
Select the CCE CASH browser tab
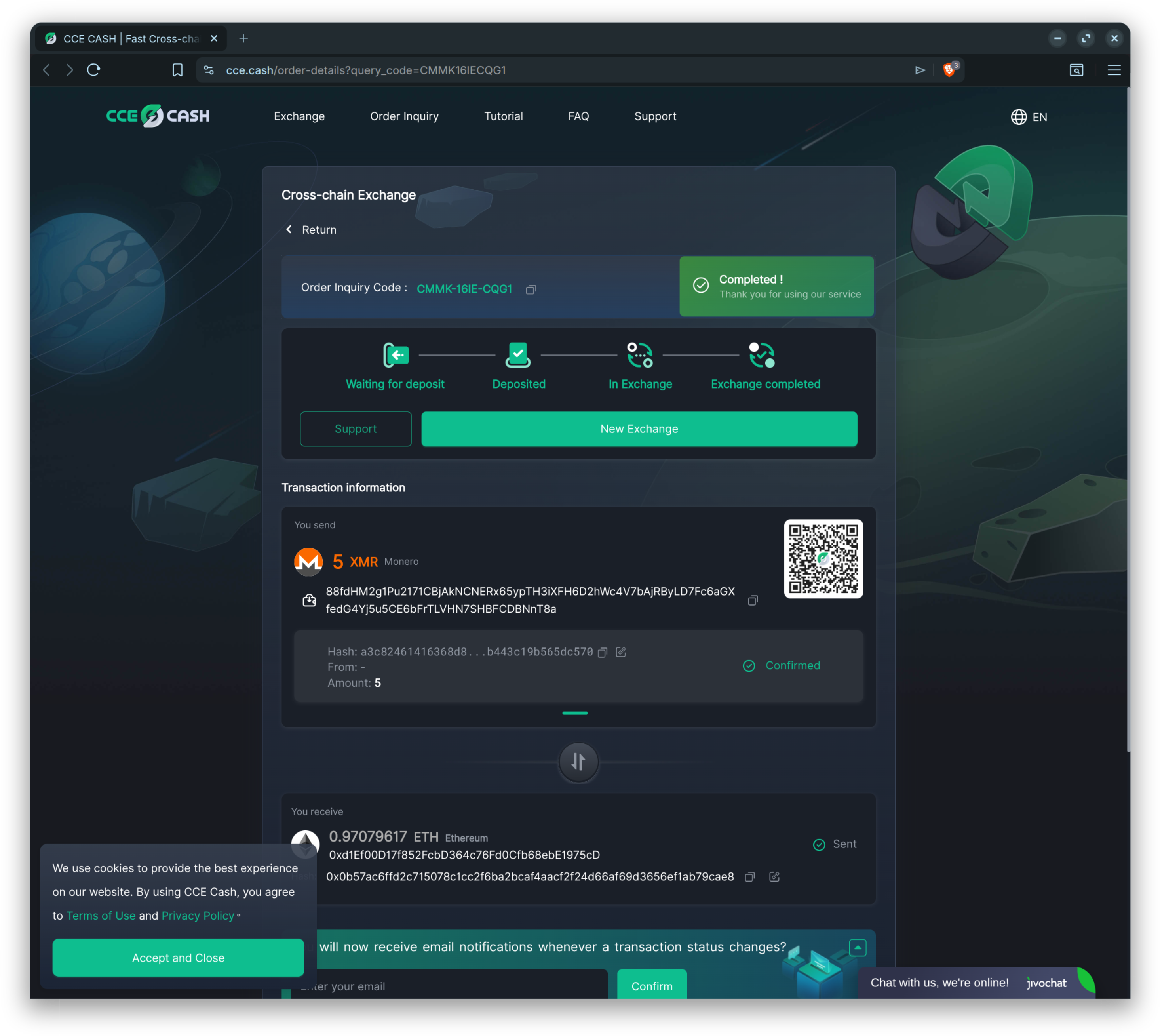131,38
